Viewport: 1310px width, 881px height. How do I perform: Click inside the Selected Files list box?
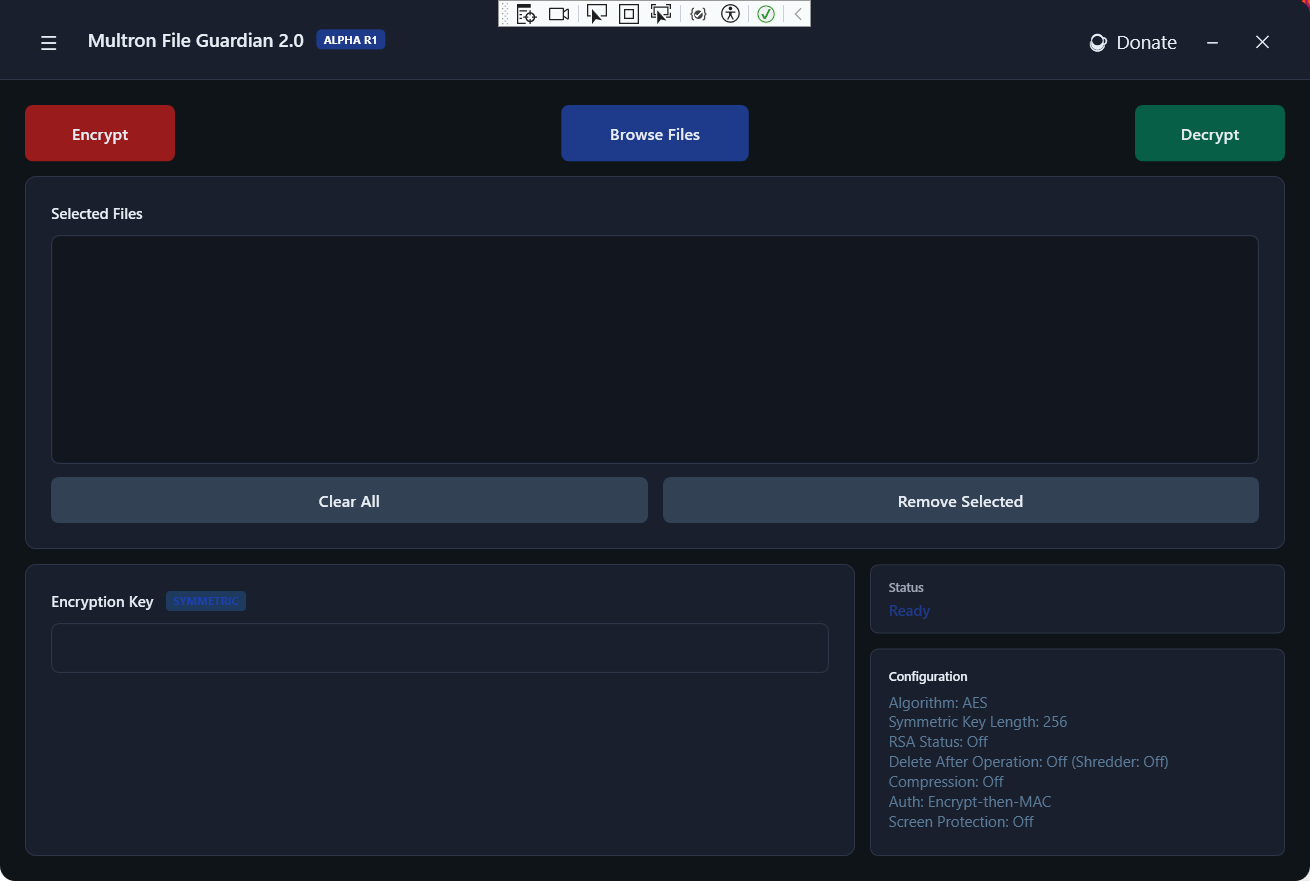pyautogui.click(x=655, y=349)
